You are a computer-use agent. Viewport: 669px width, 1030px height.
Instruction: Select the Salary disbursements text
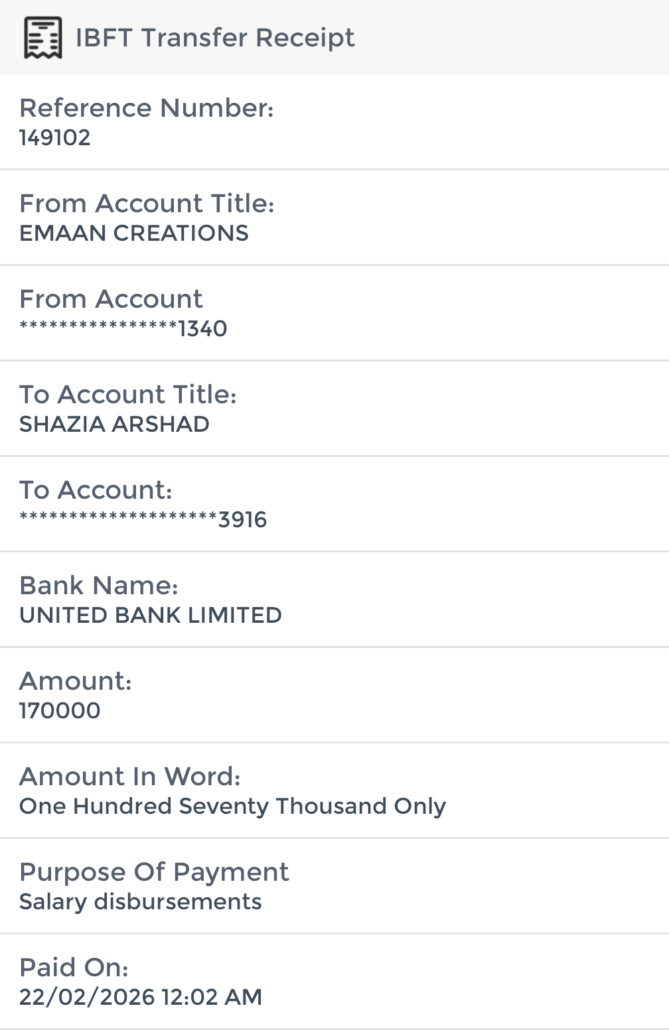140,902
